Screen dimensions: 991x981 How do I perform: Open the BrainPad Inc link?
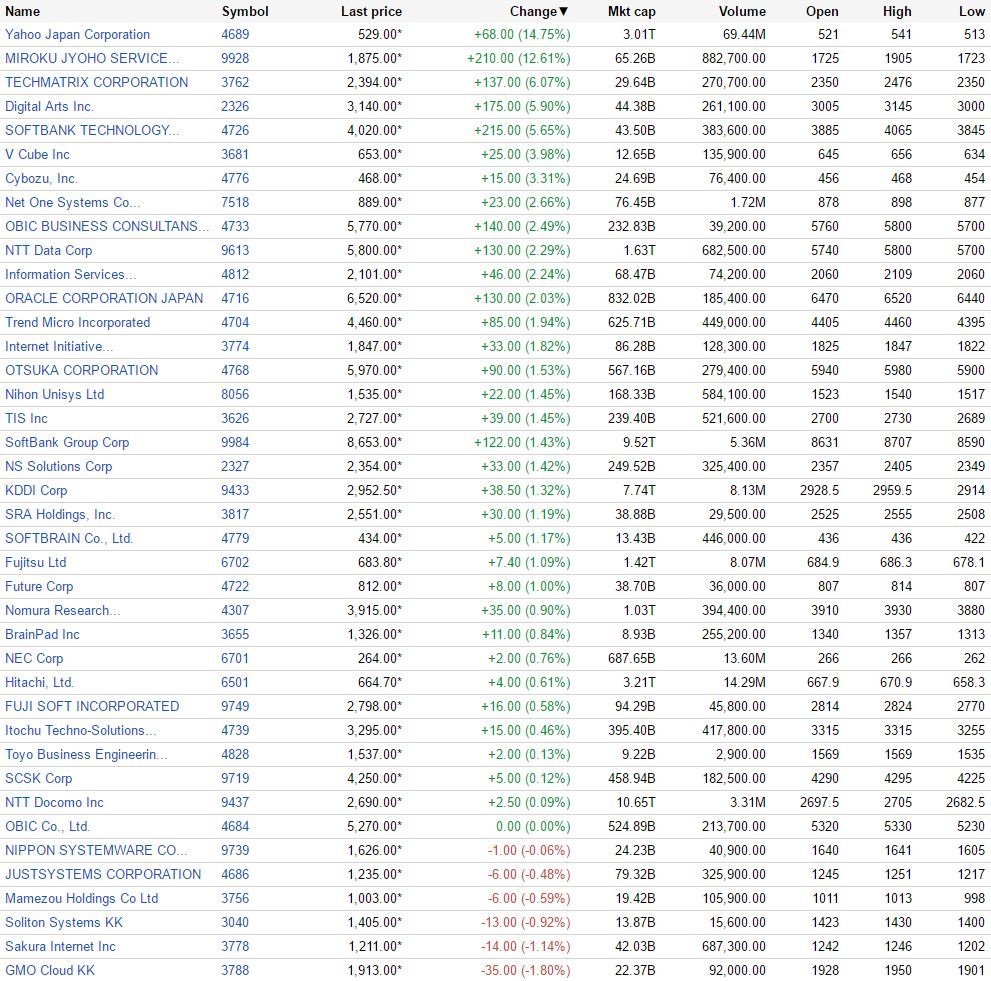pyautogui.click(x=42, y=635)
